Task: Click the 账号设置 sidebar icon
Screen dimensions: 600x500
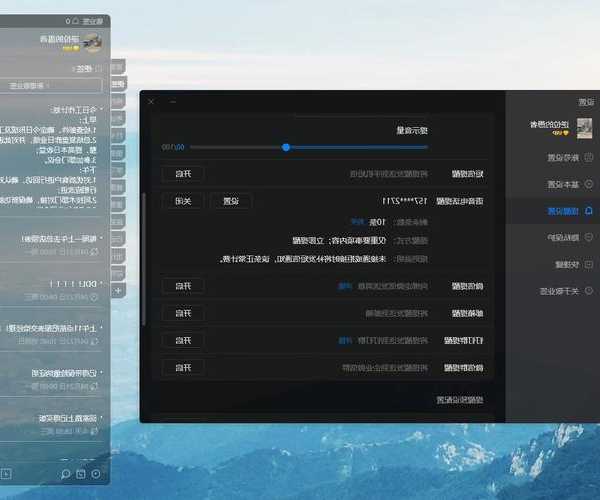Action: click(588, 157)
